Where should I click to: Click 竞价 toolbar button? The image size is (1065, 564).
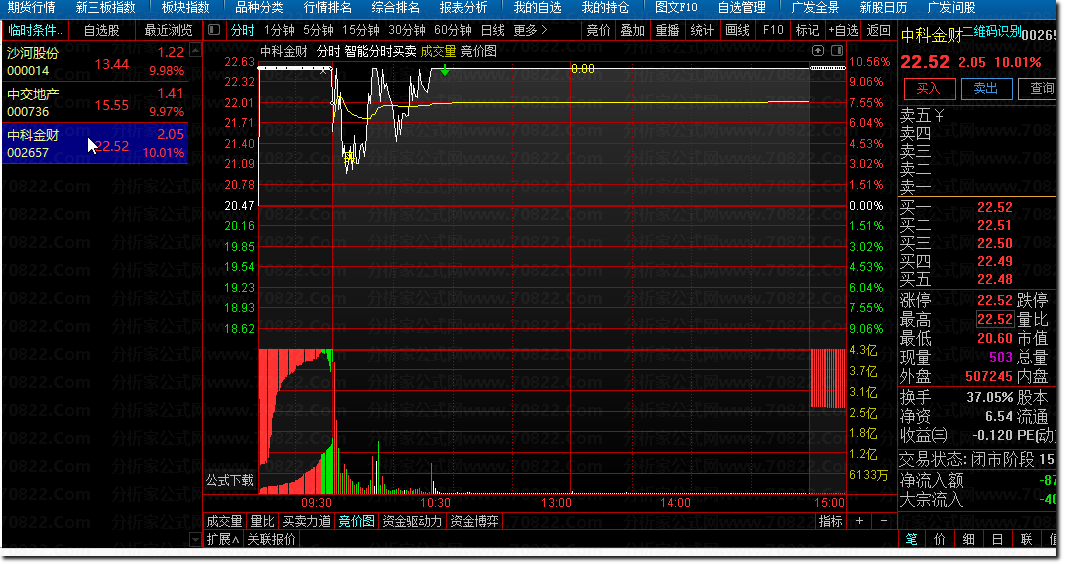point(598,31)
